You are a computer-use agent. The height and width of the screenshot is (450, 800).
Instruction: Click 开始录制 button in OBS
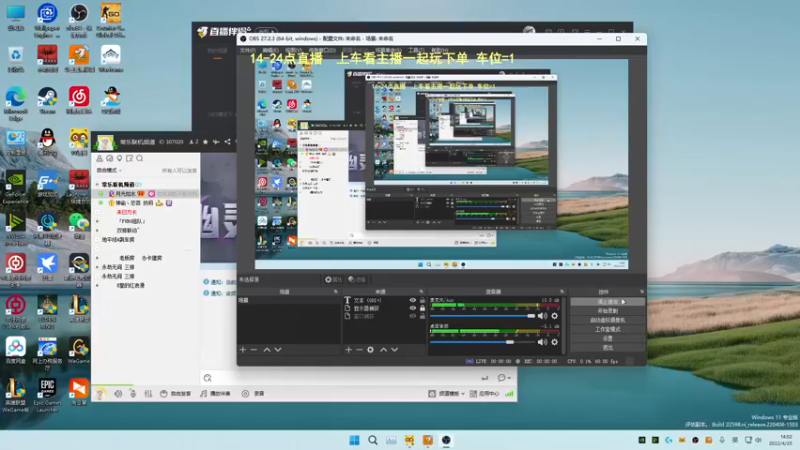click(608, 311)
